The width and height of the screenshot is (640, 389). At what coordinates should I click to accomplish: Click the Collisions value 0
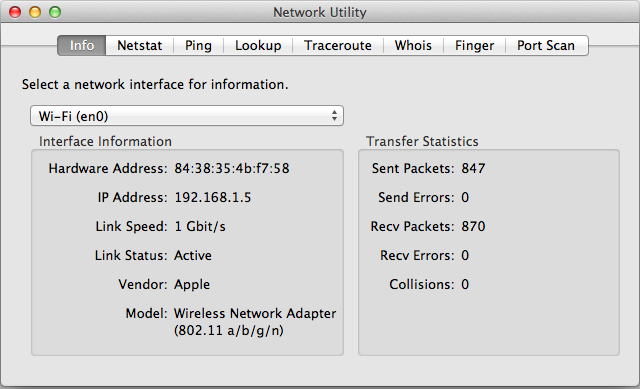point(465,284)
